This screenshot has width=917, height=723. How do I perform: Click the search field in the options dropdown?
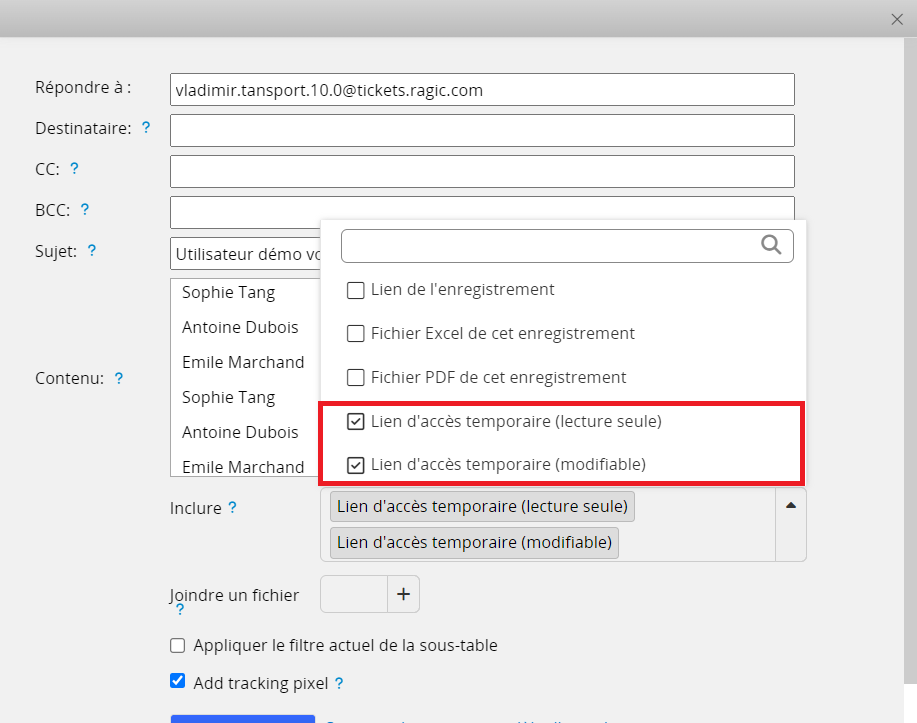click(x=550, y=246)
